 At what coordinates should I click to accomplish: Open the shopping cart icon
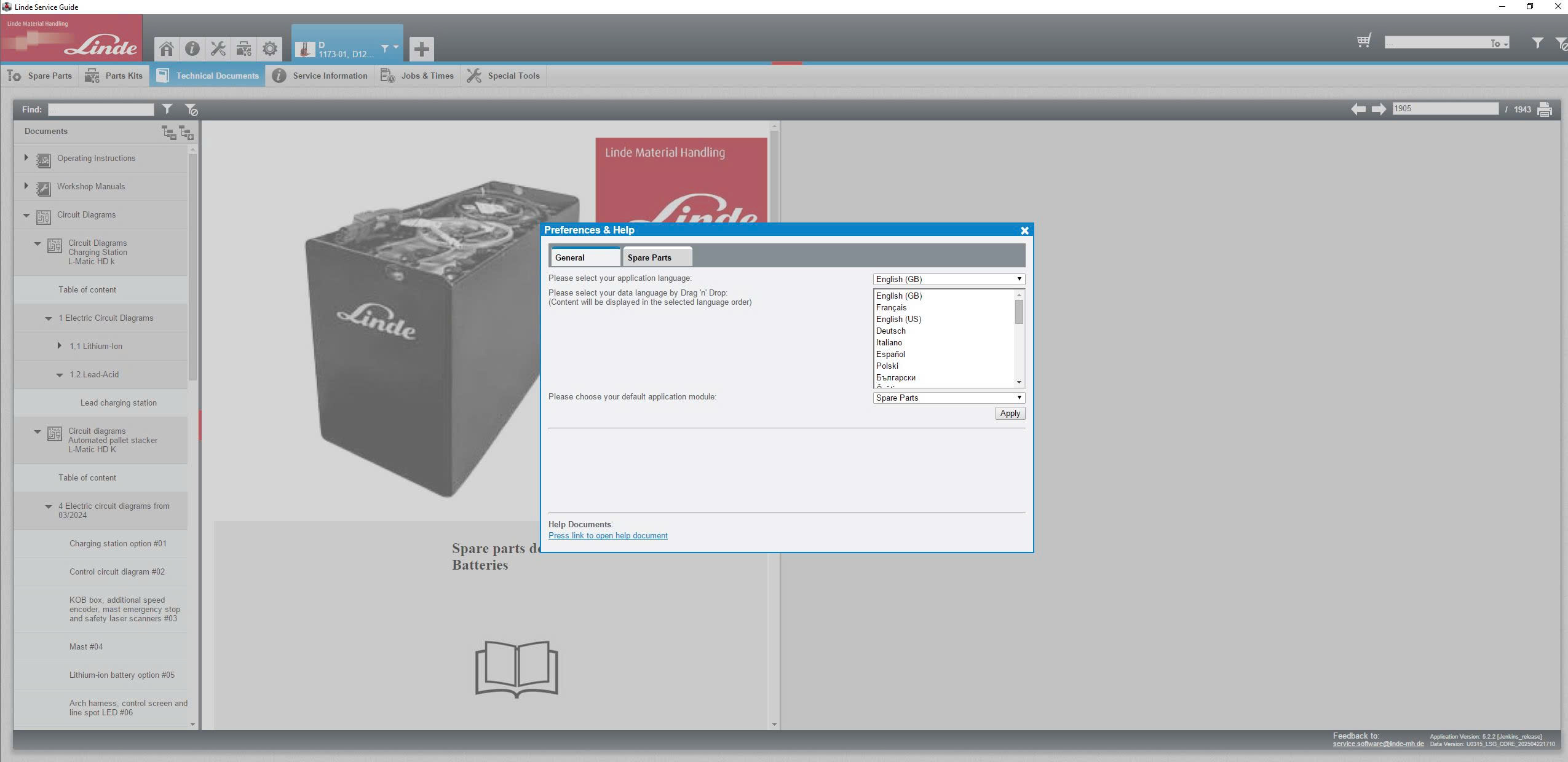(1364, 41)
